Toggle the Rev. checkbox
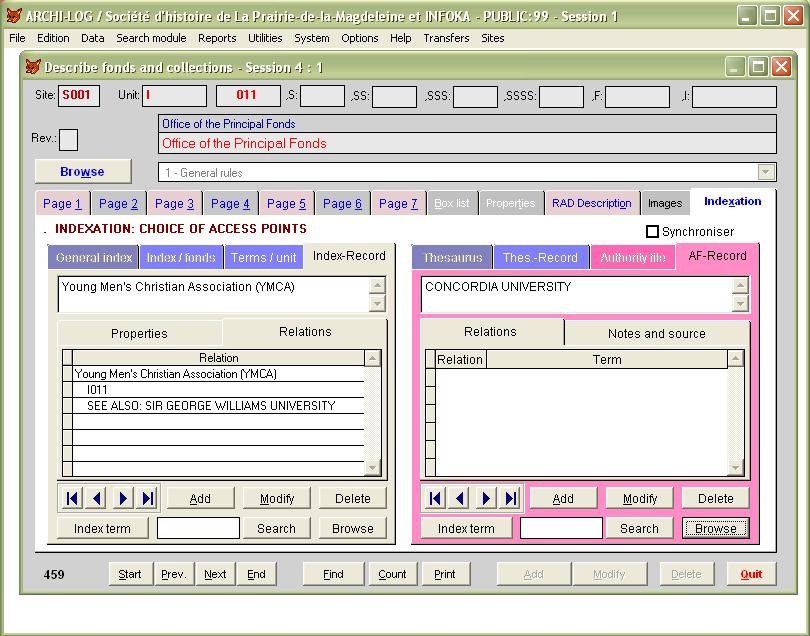This screenshot has height=636, width=810. point(68,139)
